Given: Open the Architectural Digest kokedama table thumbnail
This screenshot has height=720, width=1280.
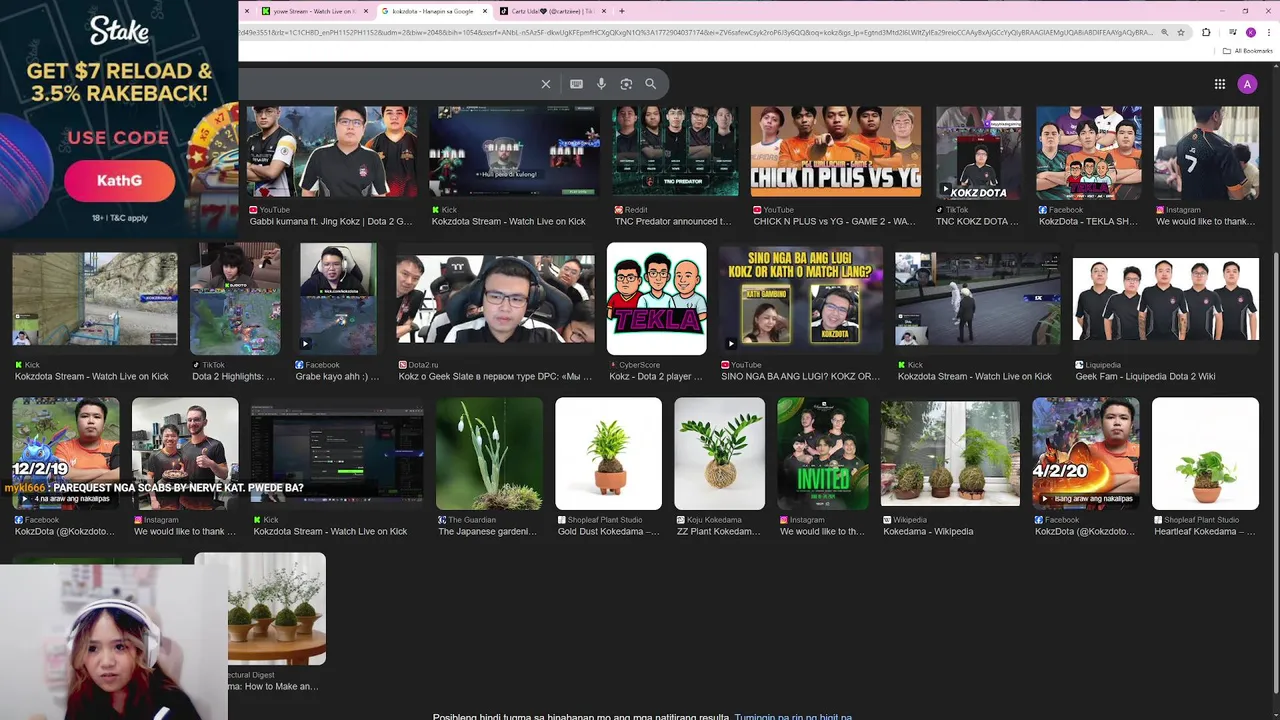Looking at the screenshot, I should pyautogui.click(x=276, y=608).
